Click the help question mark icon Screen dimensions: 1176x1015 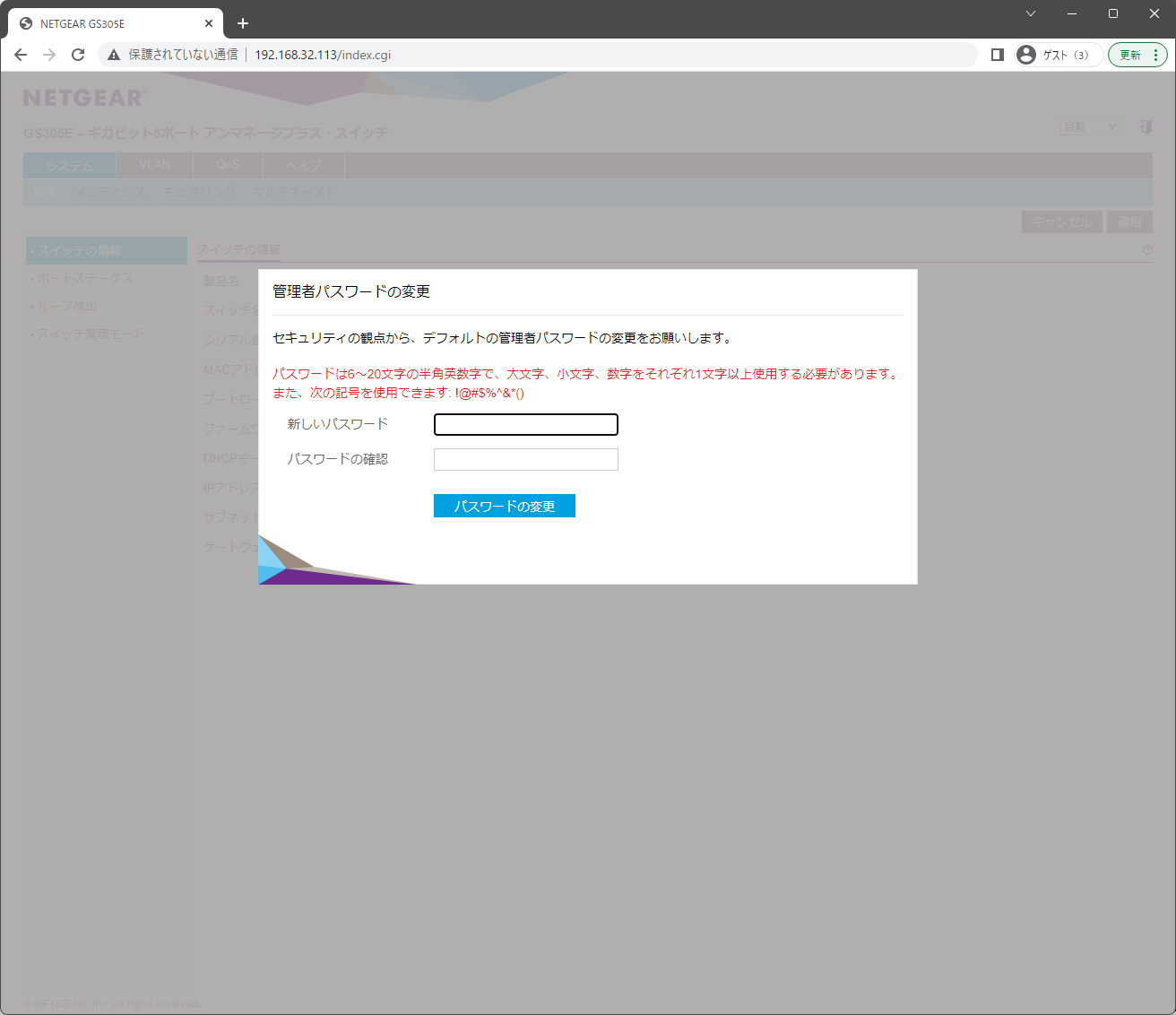tap(1147, 250)
